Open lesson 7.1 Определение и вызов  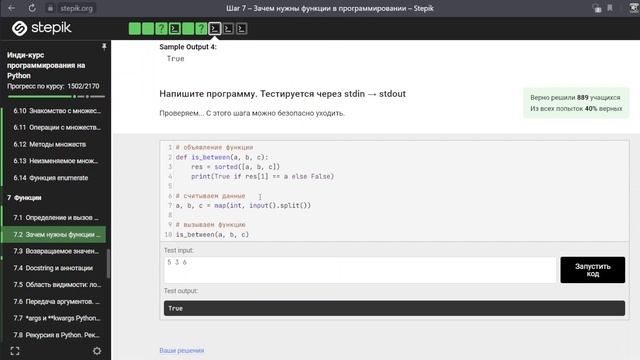click(56, 218)
